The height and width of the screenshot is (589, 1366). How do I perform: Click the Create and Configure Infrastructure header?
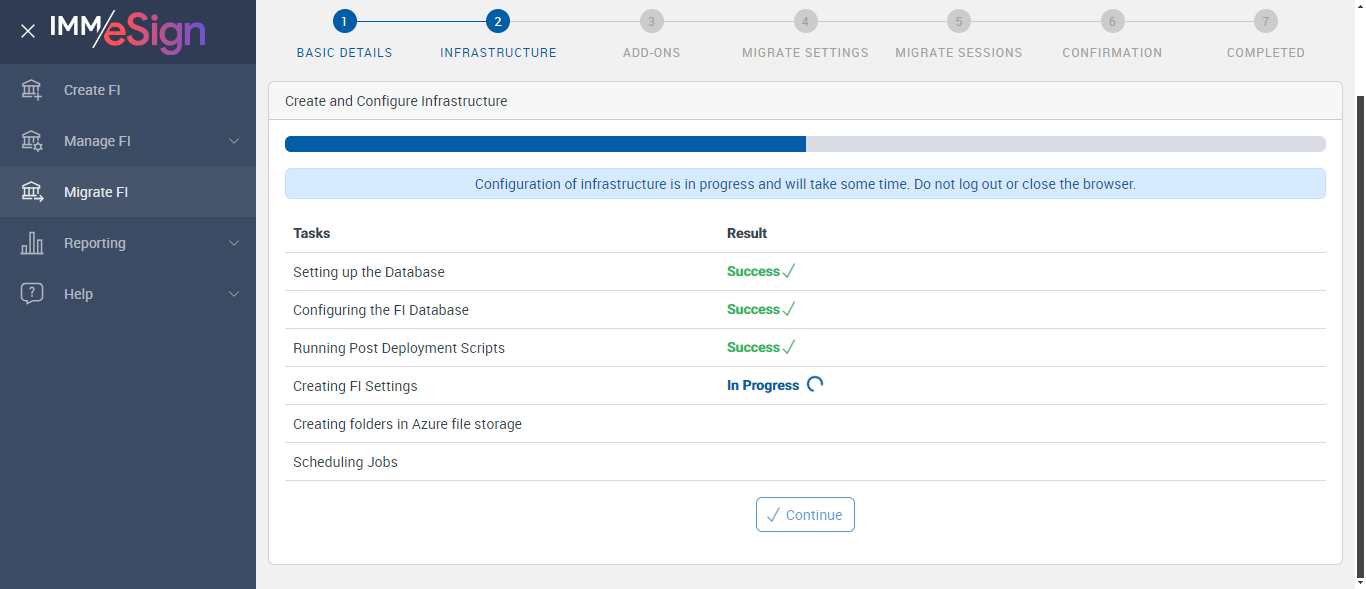click(x=396, y=101)
